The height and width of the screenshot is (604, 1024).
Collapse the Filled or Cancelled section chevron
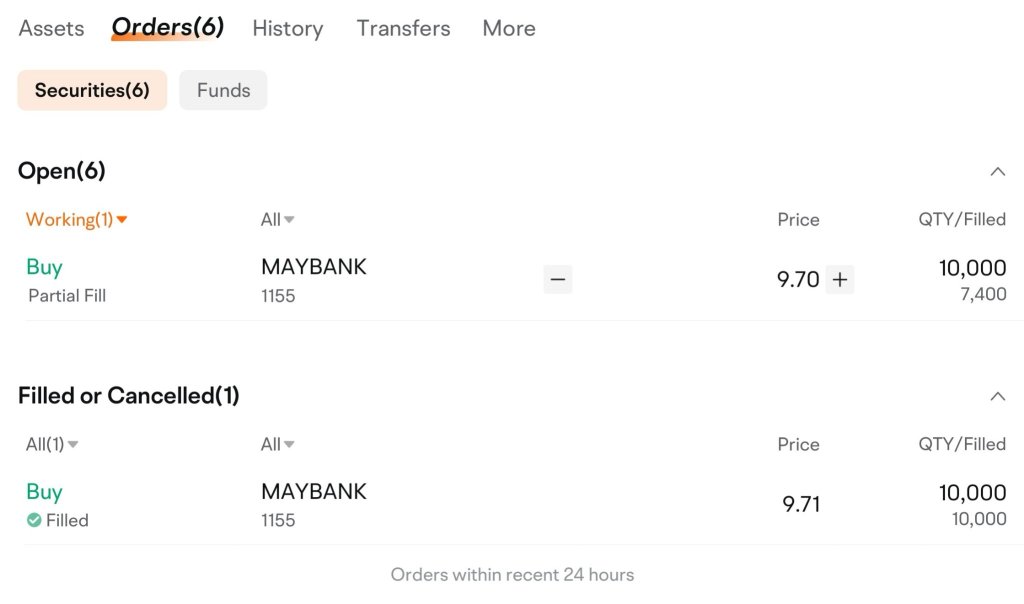click(x=997, y=396)
